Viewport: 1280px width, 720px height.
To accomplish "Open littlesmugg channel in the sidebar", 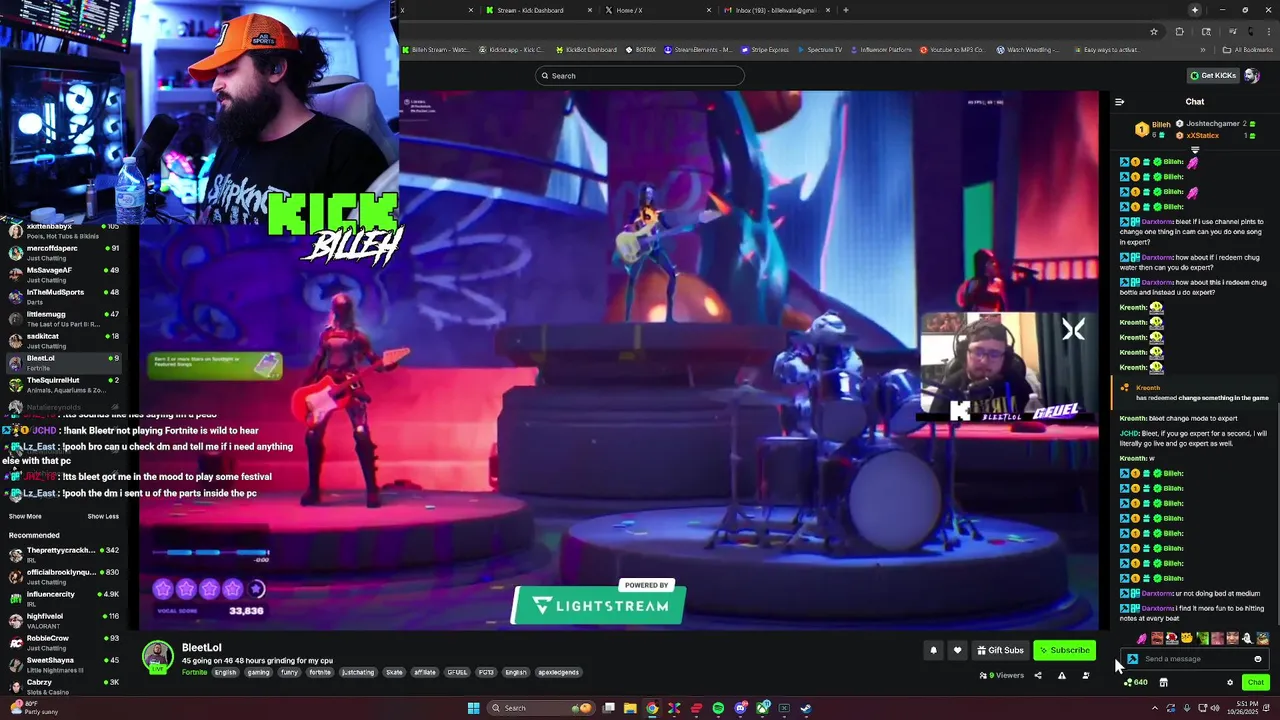I will pos(62,318).
